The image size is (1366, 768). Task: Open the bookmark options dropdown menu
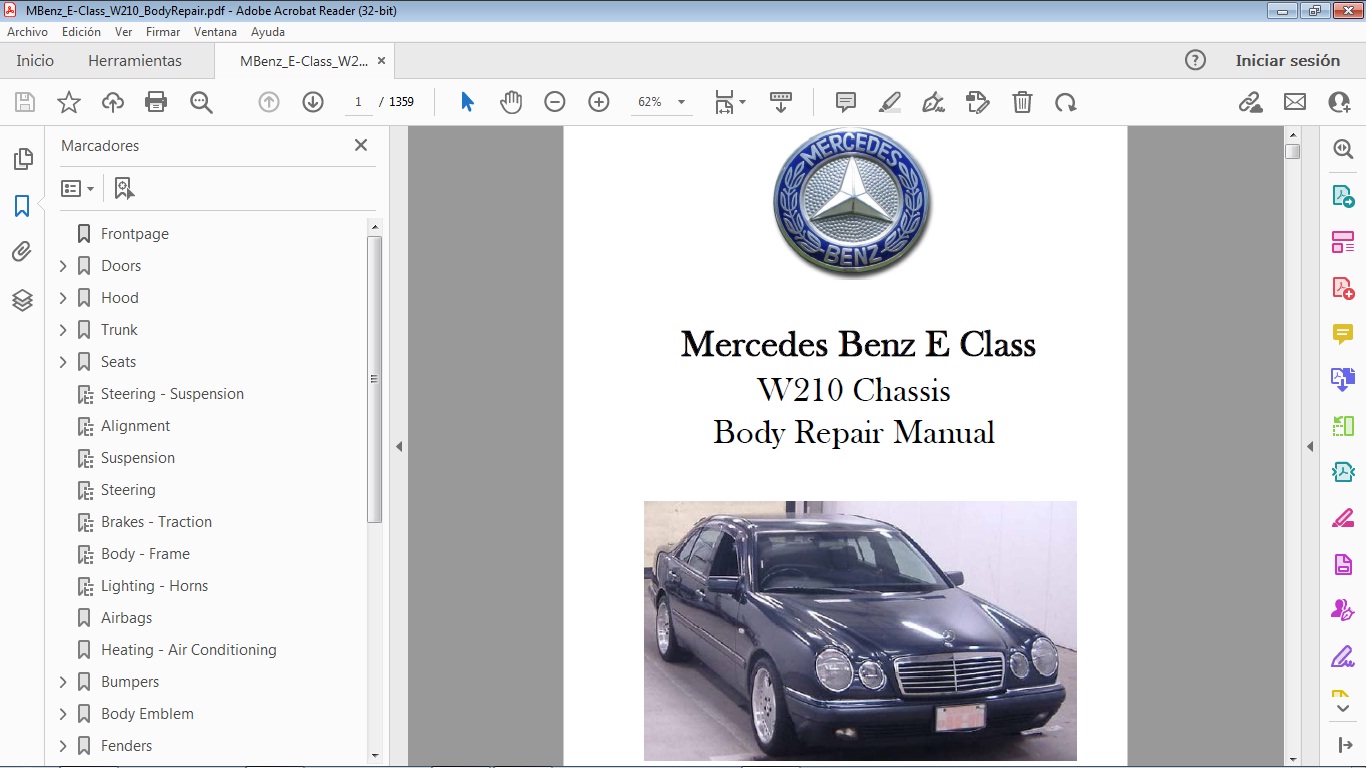[77, 188]
